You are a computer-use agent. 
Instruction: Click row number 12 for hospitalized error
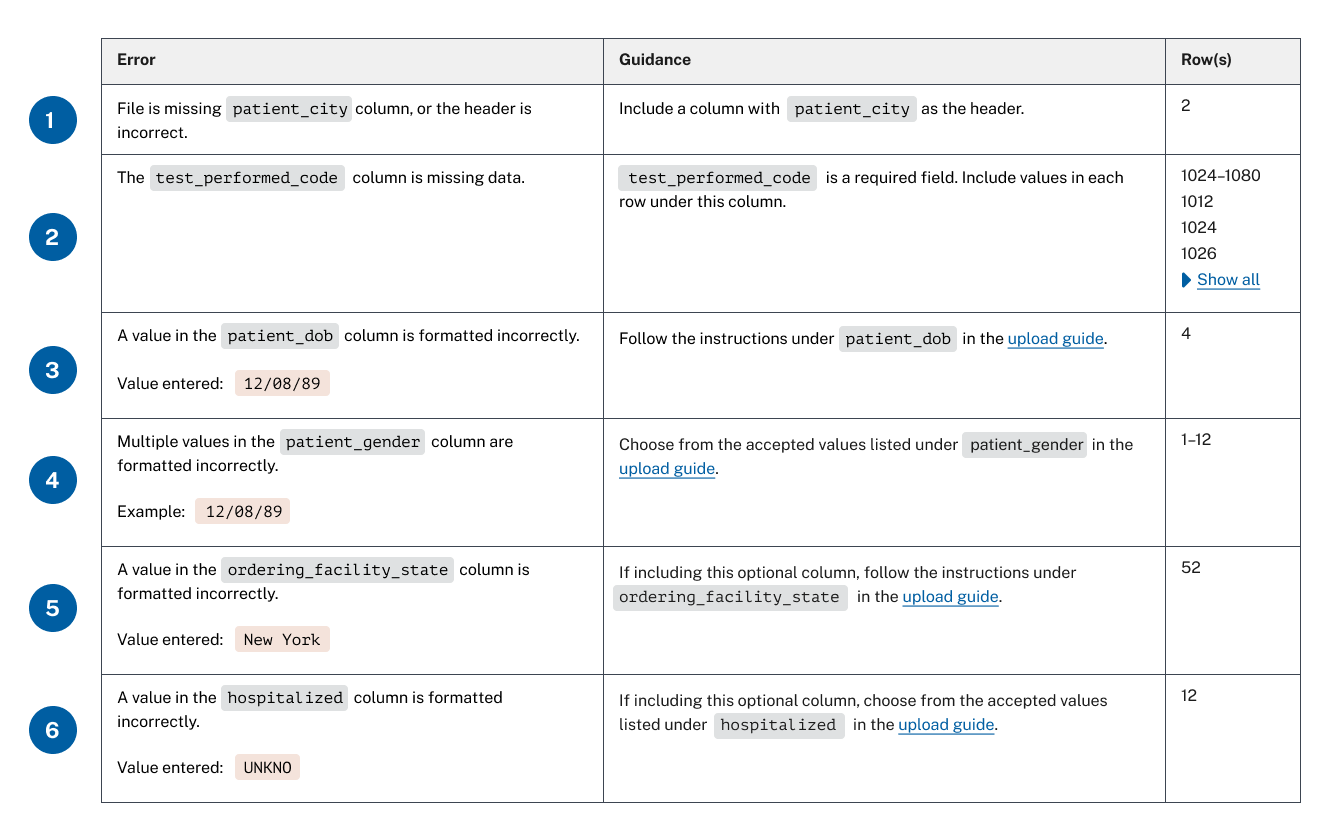pyautogui.click(x=1189, y=696)
